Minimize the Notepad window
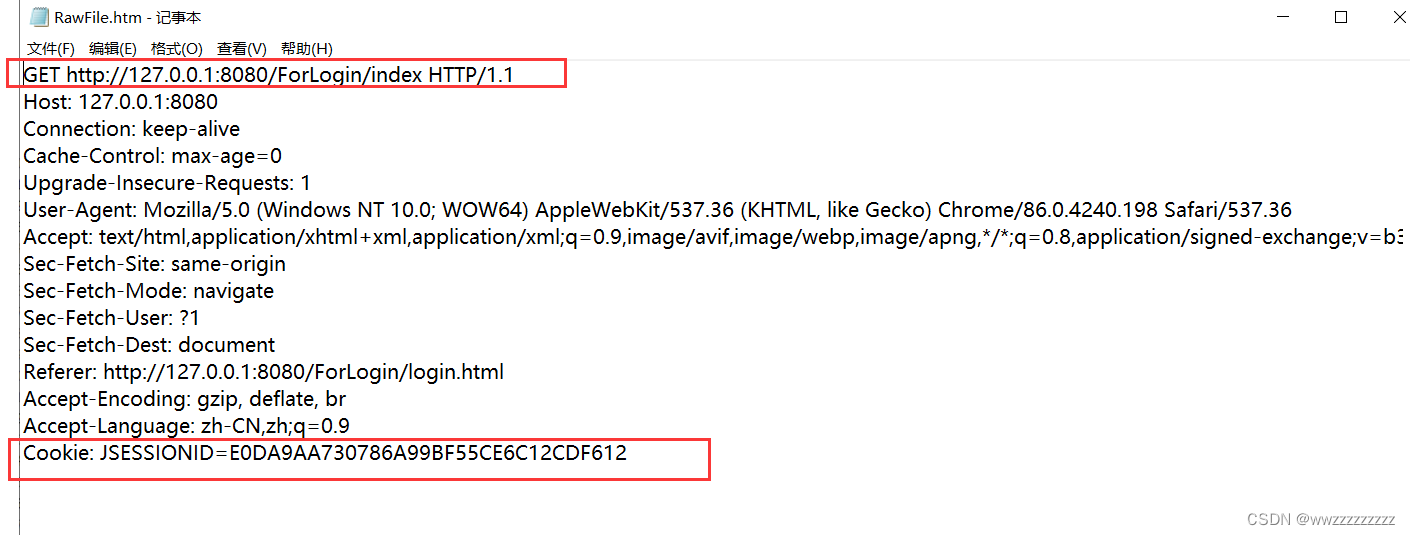This screenshot has height=535, width=1410. pos(1285,17)
